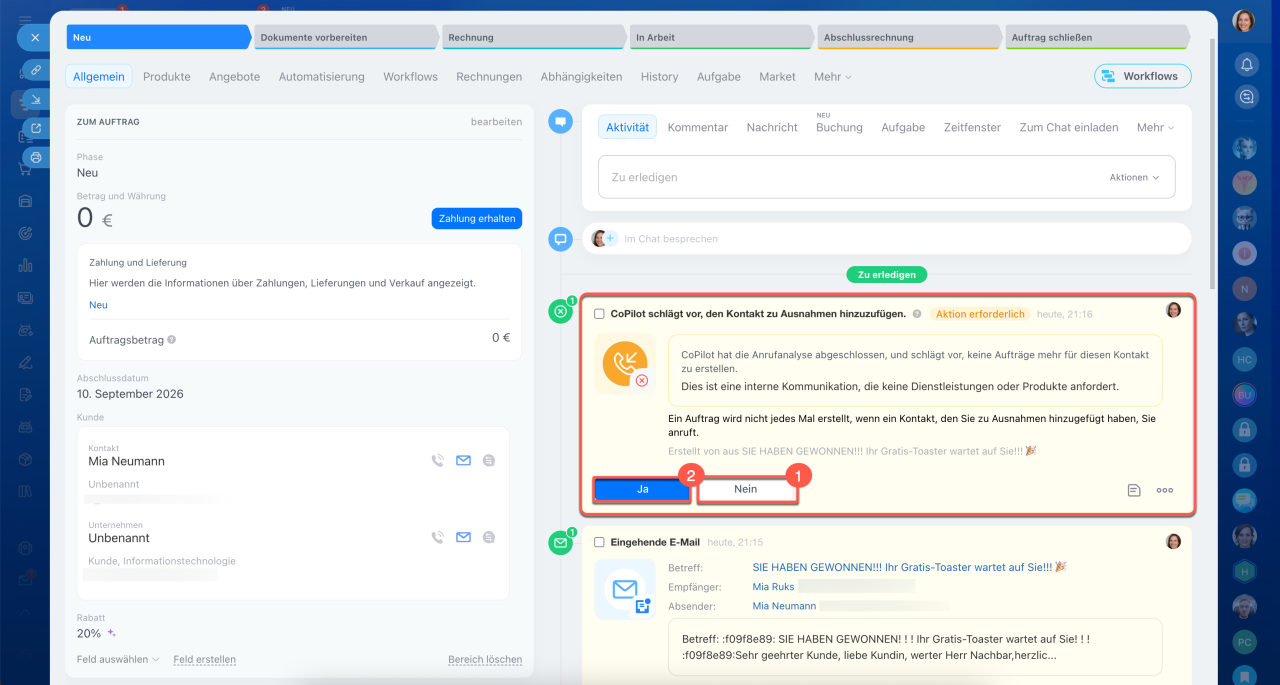1280x685 pixels.
Task: Expand the Mehr dropdown in the timeline tabs
Action: coord(1155,127)
